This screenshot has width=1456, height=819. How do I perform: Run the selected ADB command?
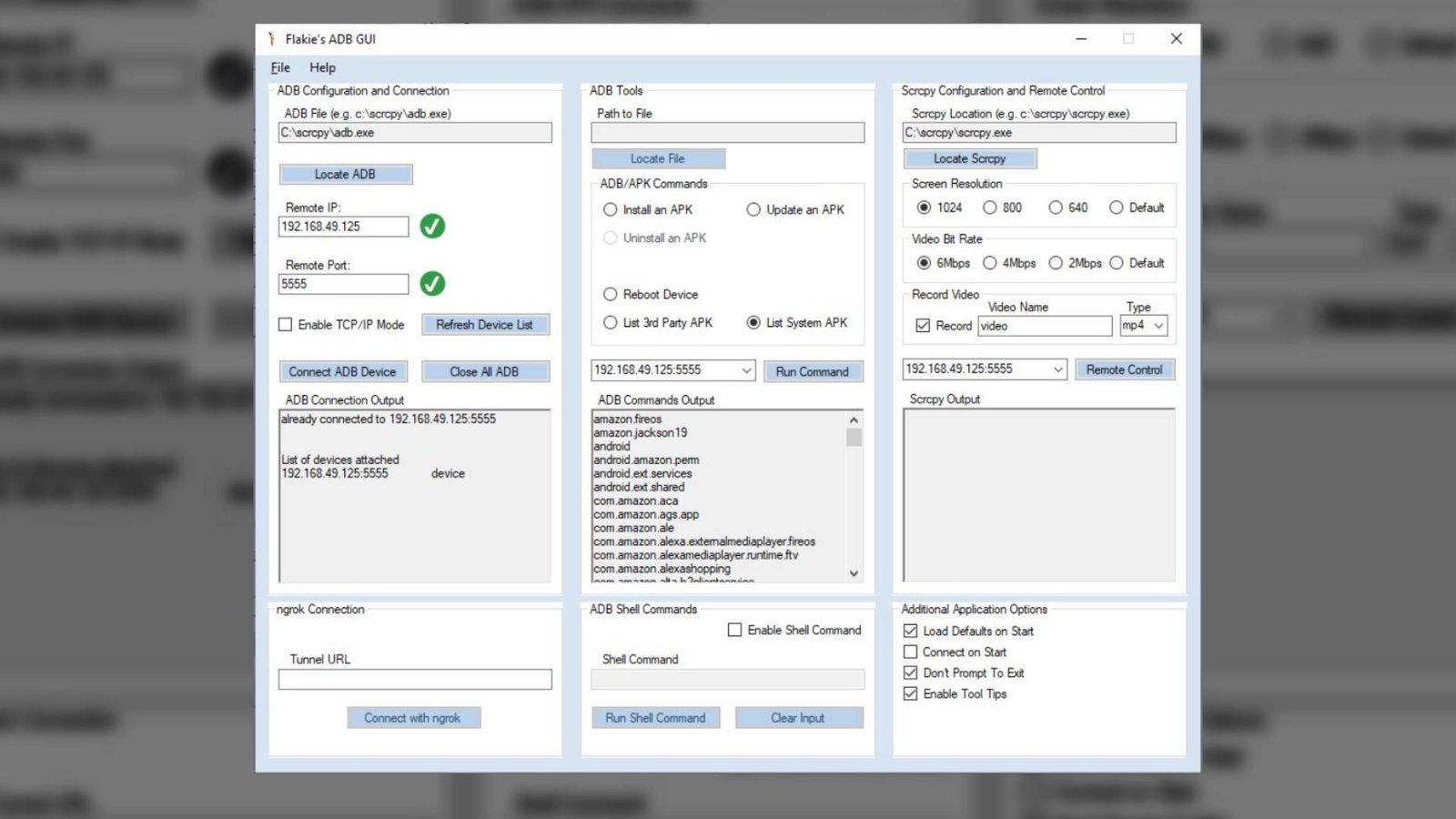(x=813, y=371)
